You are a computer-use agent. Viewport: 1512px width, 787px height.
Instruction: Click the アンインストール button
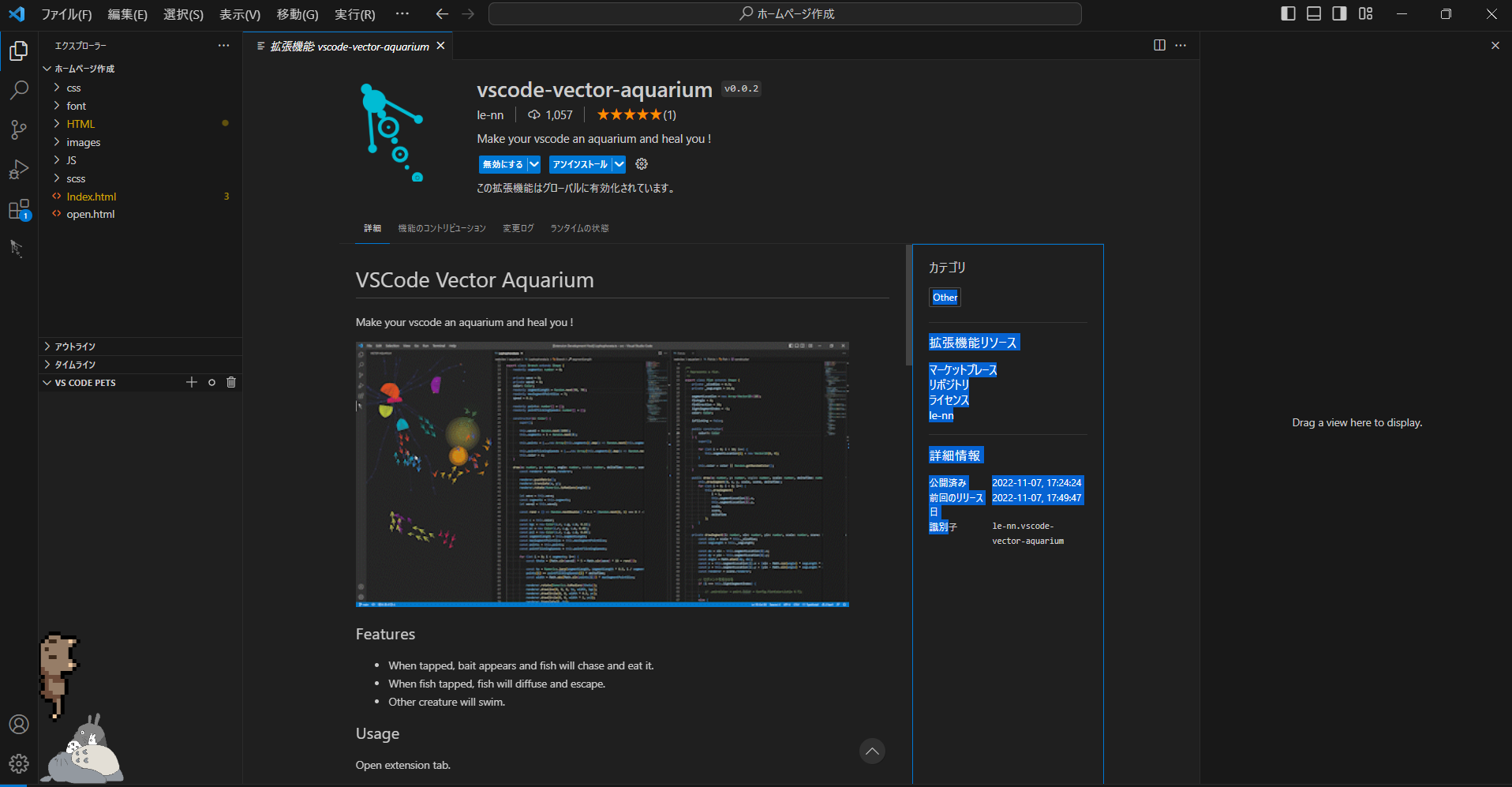click(x=580, y=163)
